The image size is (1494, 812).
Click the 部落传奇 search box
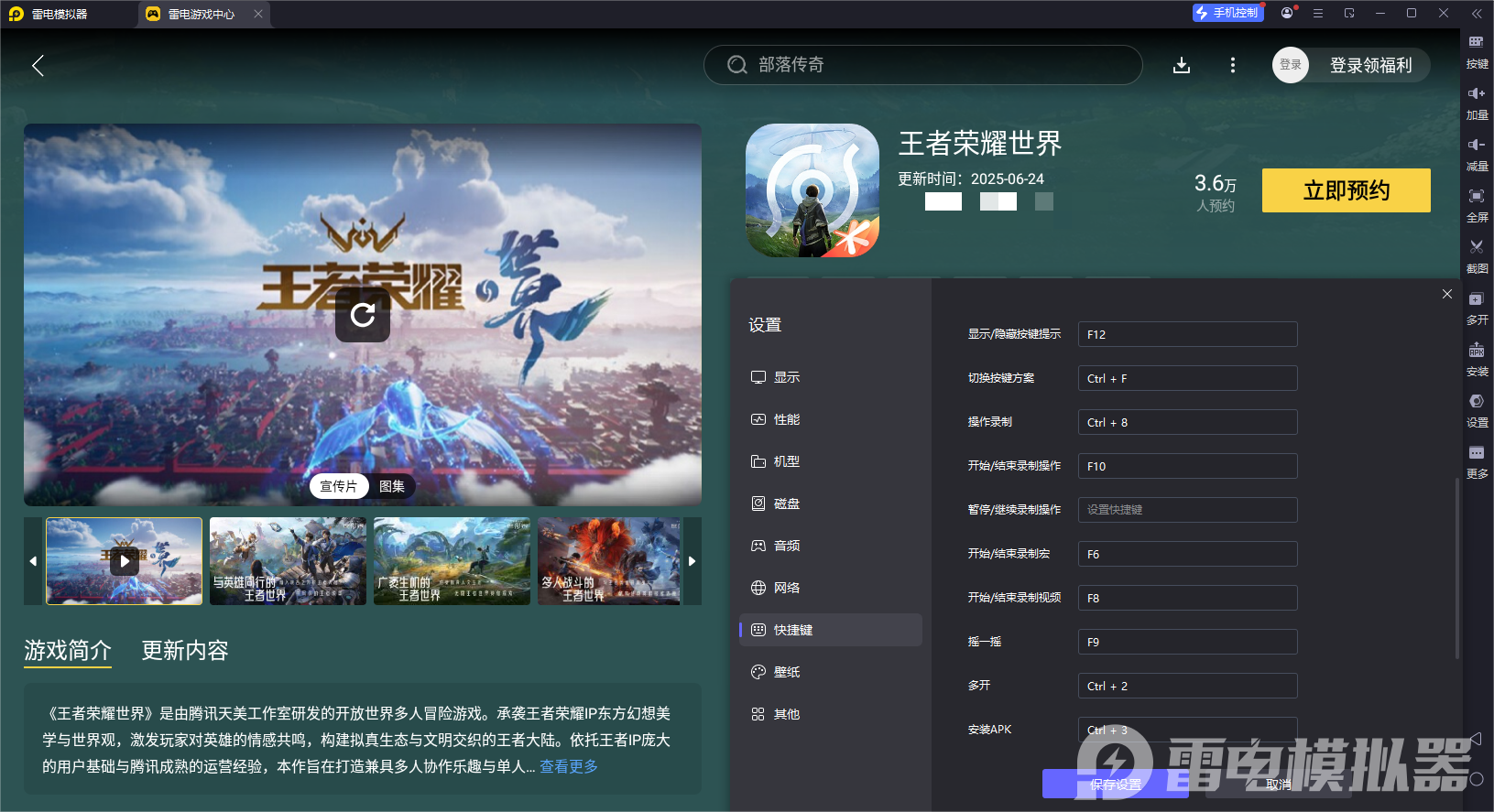[923, 65]
